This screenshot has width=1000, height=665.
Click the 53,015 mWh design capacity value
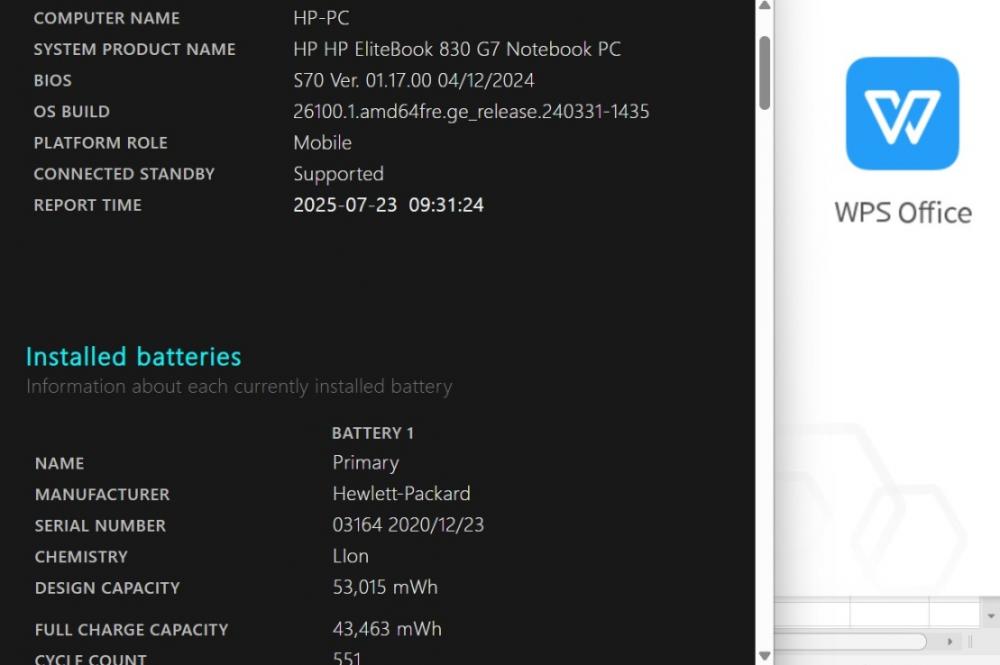pos(385,587)
